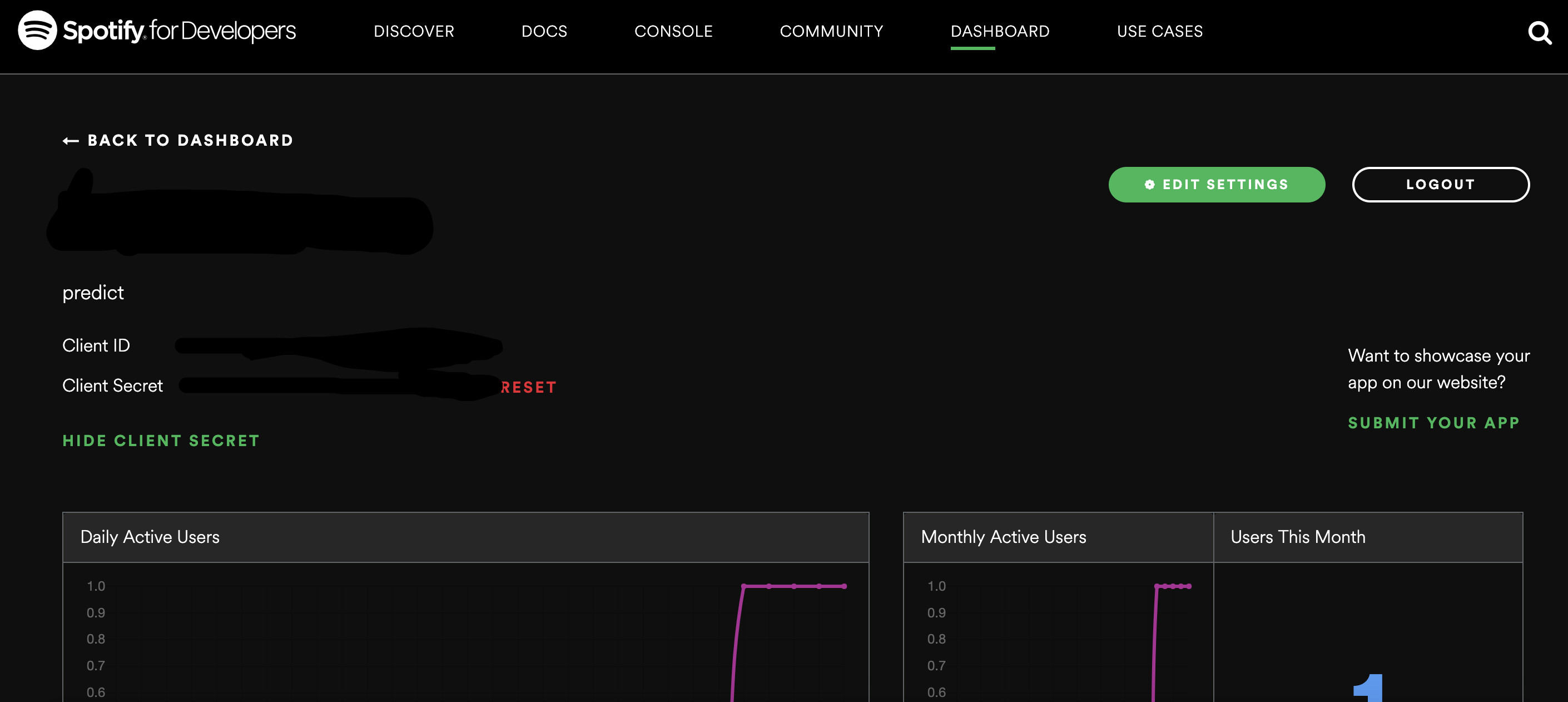Click the 0.9 axis label in Daily Active Users
Viewport: 1568px width, 702px height.
tap(96, 612)
